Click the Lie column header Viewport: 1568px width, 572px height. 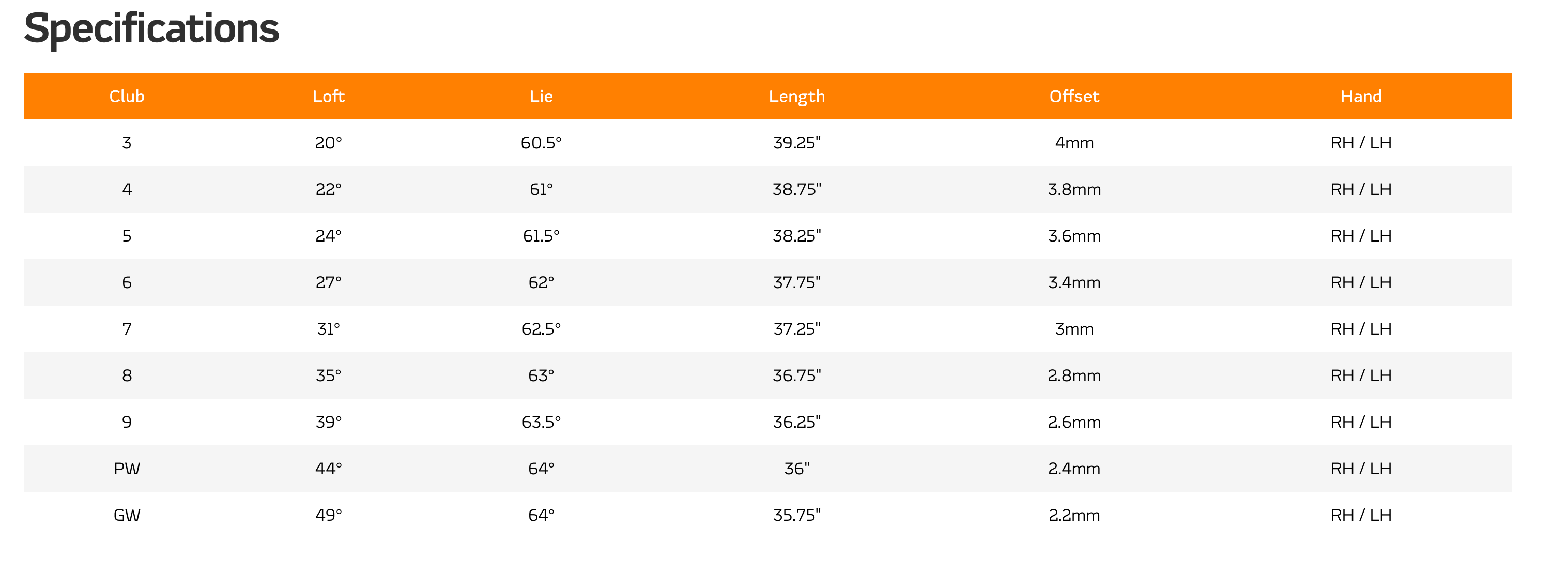click(541, 96)
